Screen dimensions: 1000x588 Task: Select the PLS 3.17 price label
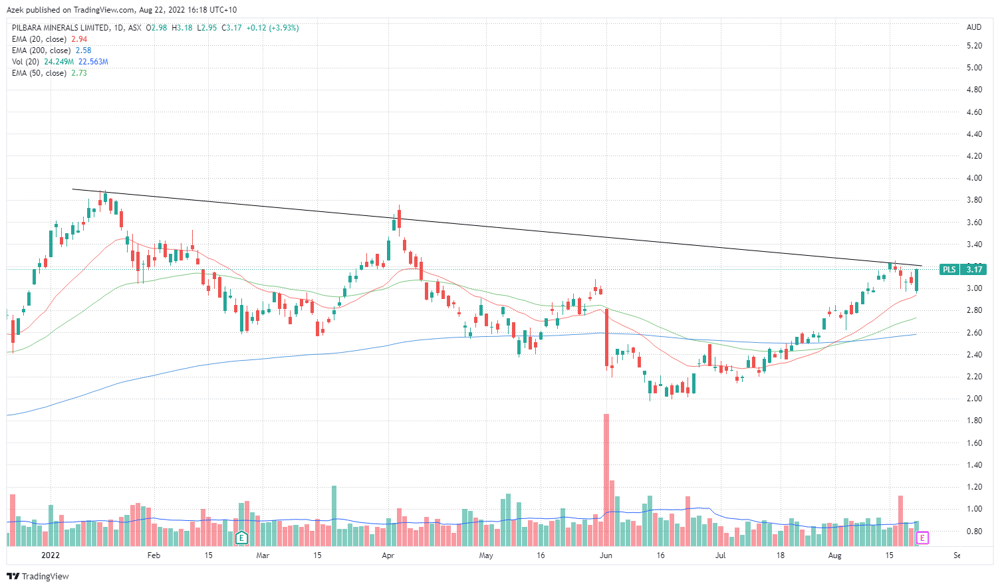point(963,269)
